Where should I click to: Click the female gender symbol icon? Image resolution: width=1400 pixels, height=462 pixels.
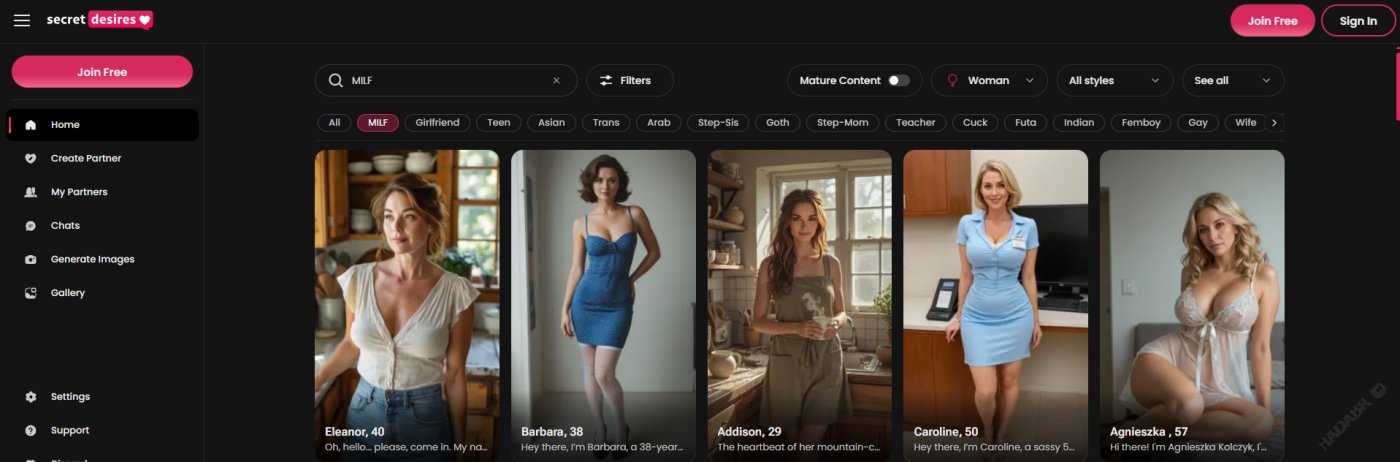pyautogui.click(x=953, y=81)
